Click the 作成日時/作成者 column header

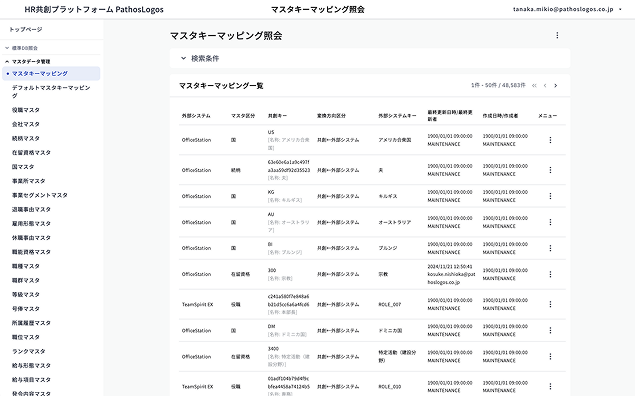[x=500, y=116]
